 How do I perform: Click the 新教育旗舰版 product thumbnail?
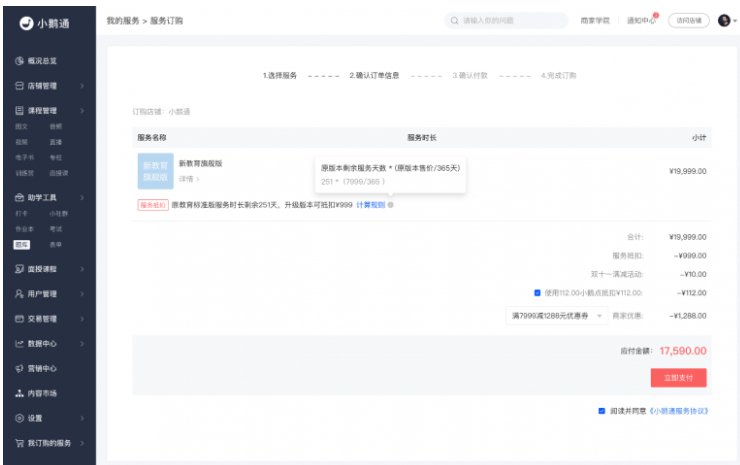tap(156, 171)
